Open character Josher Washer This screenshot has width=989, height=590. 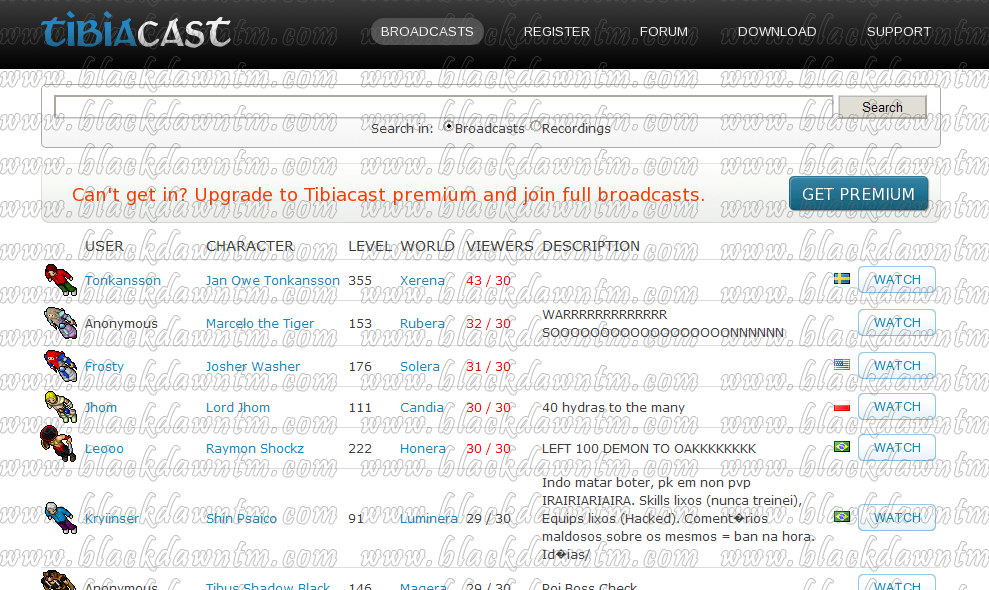point(253,366)
